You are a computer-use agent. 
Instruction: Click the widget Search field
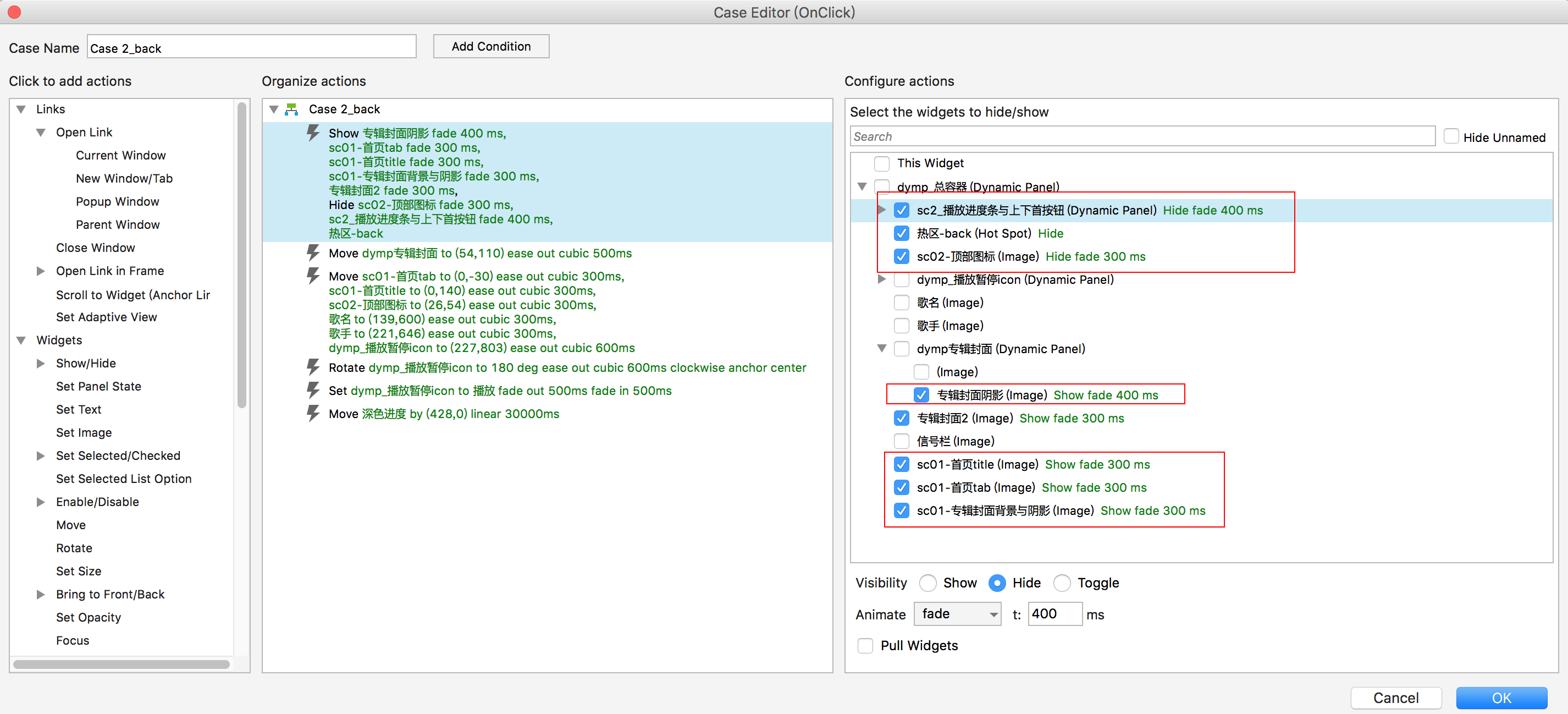coord(1142,136)
